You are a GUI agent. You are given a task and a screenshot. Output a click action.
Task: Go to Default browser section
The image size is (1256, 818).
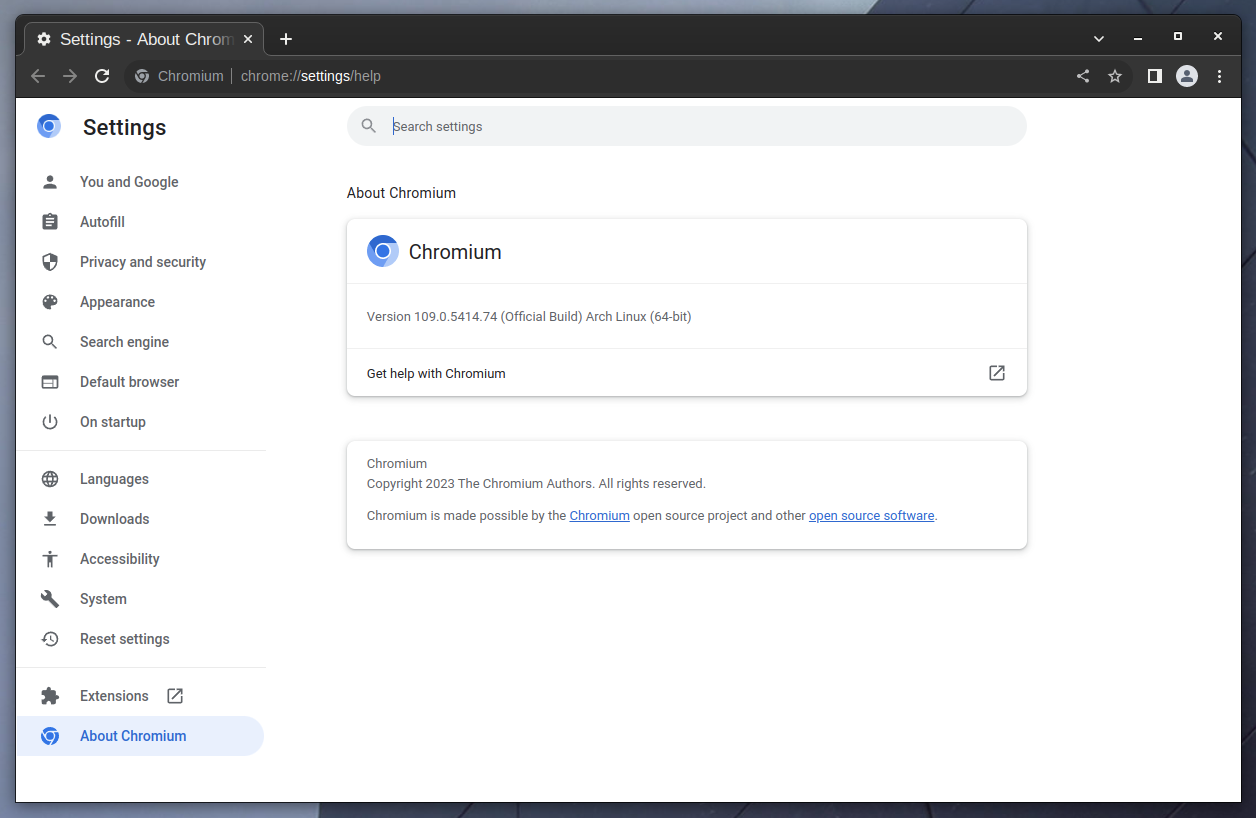(140, 382)
